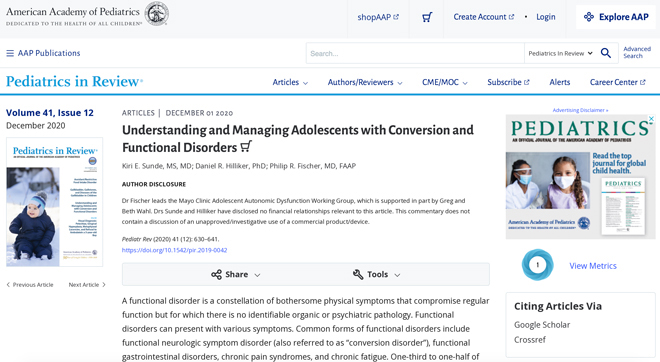The width and height of the screenshot is (660, 362).
Task: Click the Advertising Disclaimer link
Action: tap(580, 110)
